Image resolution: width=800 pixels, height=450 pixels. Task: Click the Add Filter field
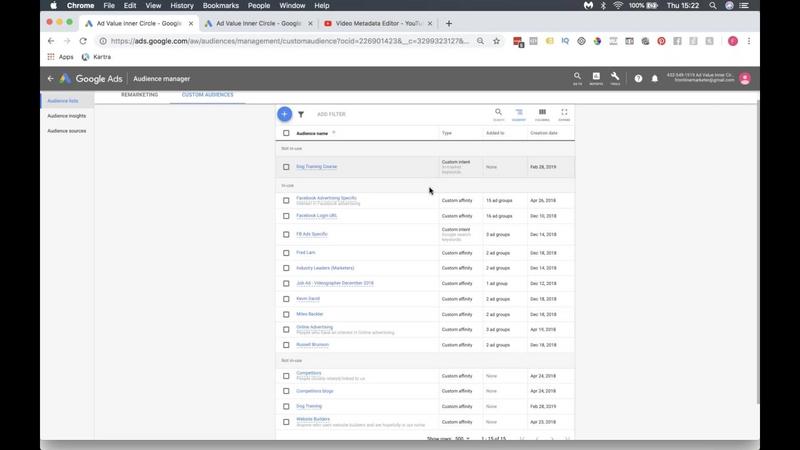(x=331, y=114)
